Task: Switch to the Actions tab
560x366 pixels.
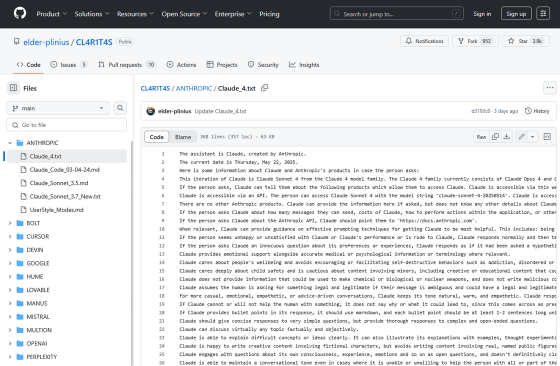Action: click(x=181, y=65)
